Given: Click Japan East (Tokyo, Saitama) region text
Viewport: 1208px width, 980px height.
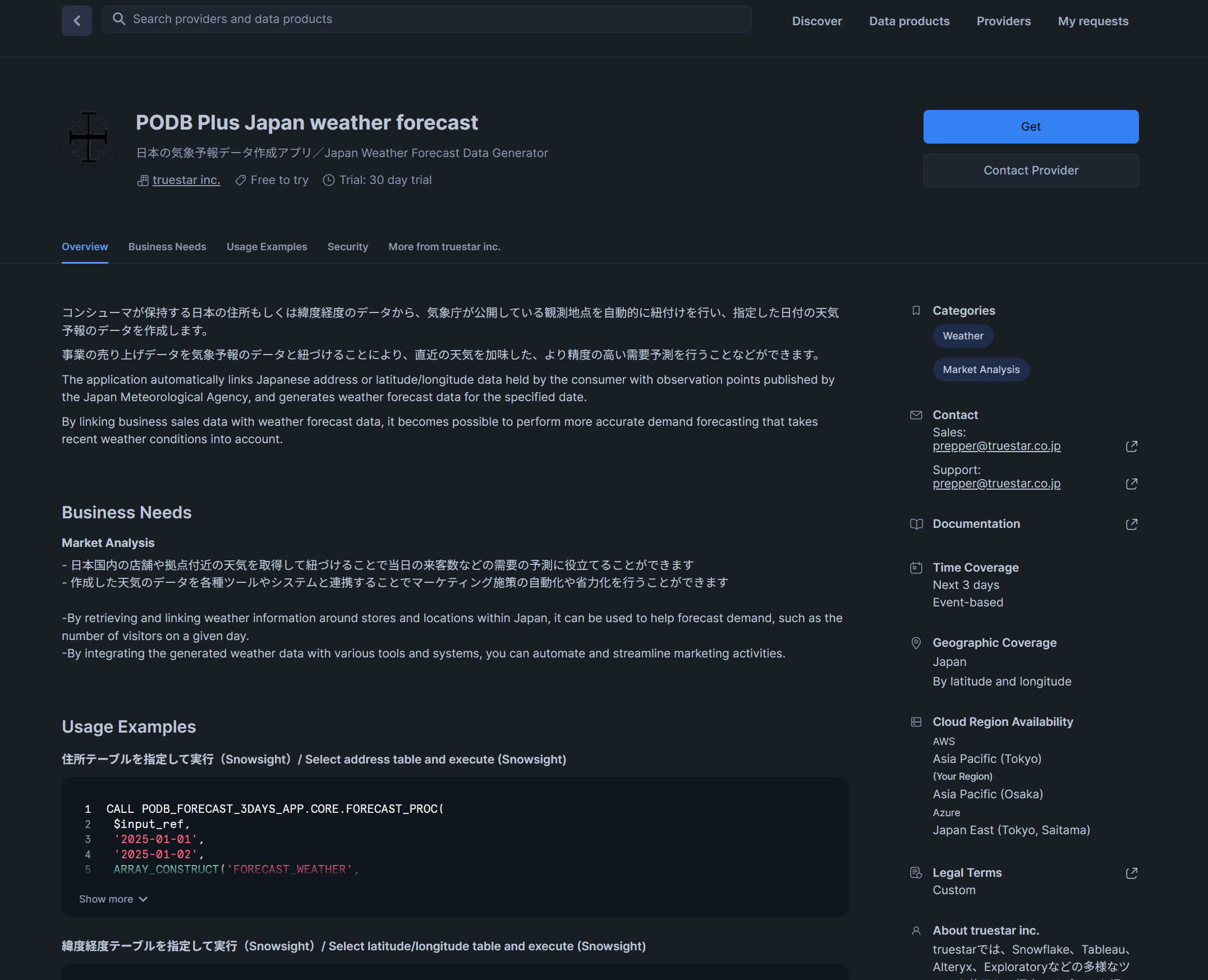Looking at the screenshot, I should (1011, 830).
